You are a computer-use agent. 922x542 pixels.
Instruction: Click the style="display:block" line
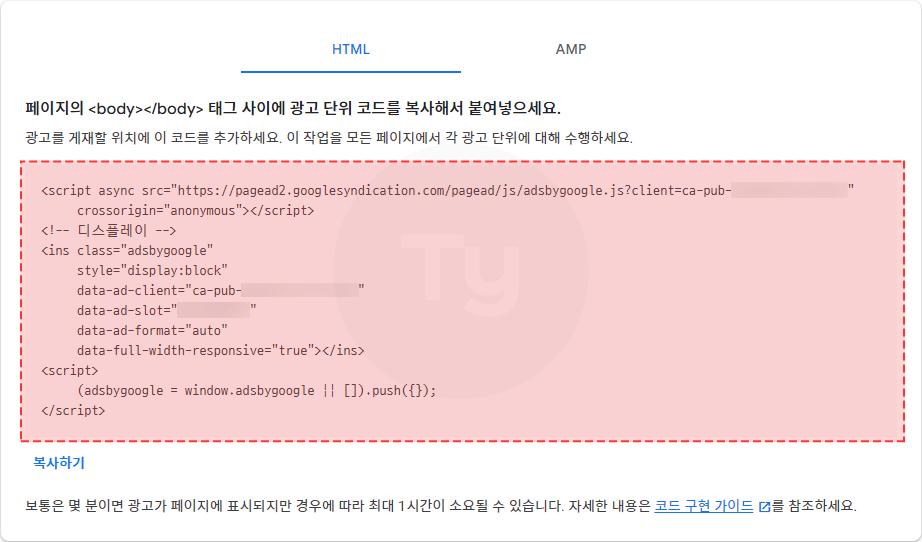point(152,270)
